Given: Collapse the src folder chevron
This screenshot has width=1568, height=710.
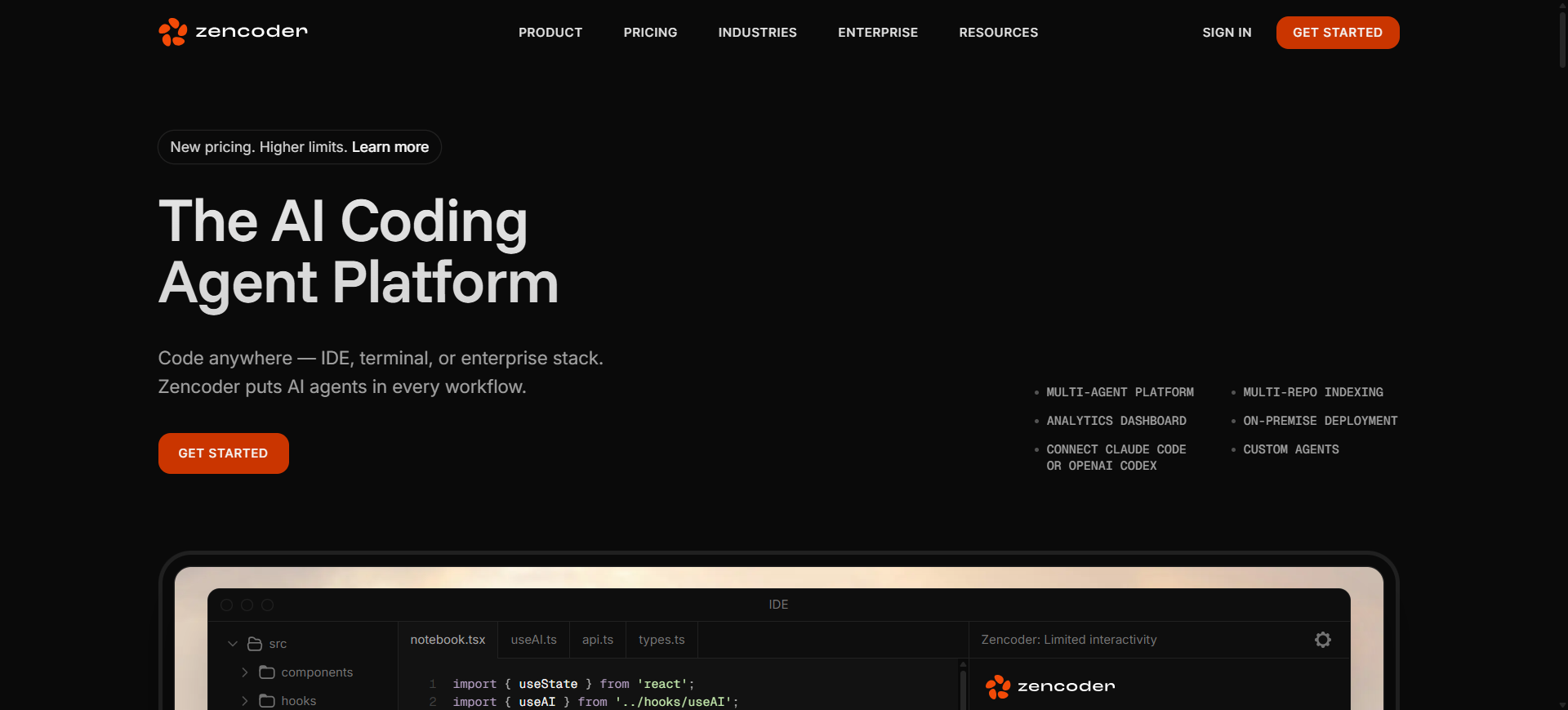Looking at the screenshot, I should (233, 644).
